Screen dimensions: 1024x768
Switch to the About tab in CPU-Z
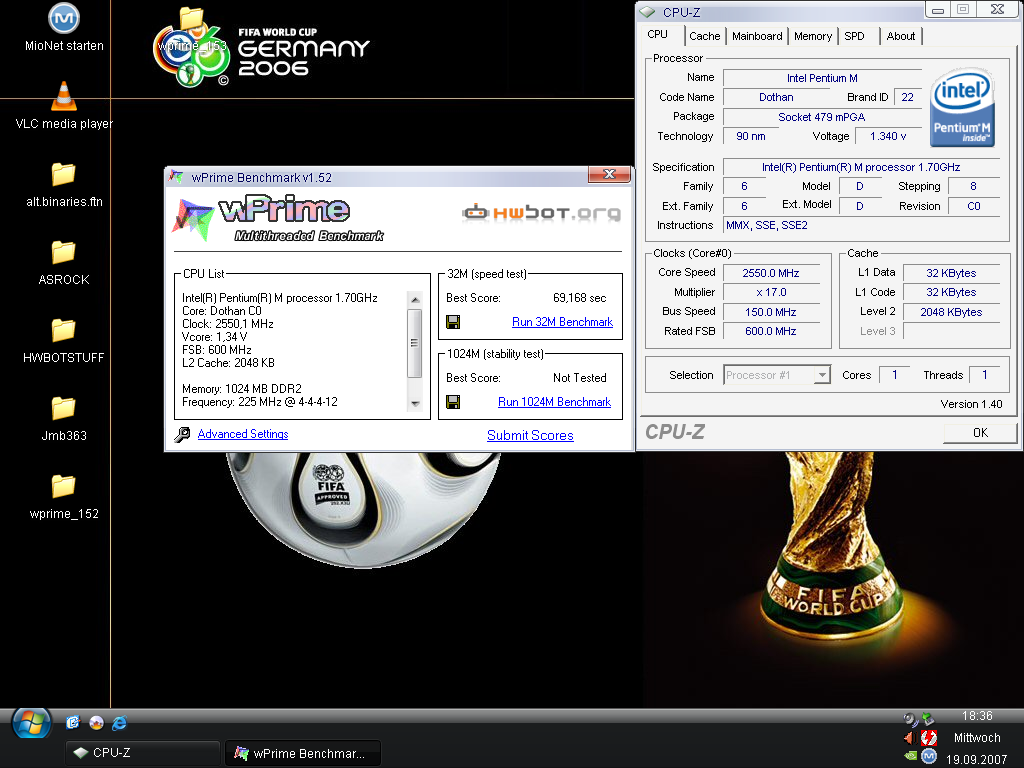pyautogui.click(x=901, y=37)
